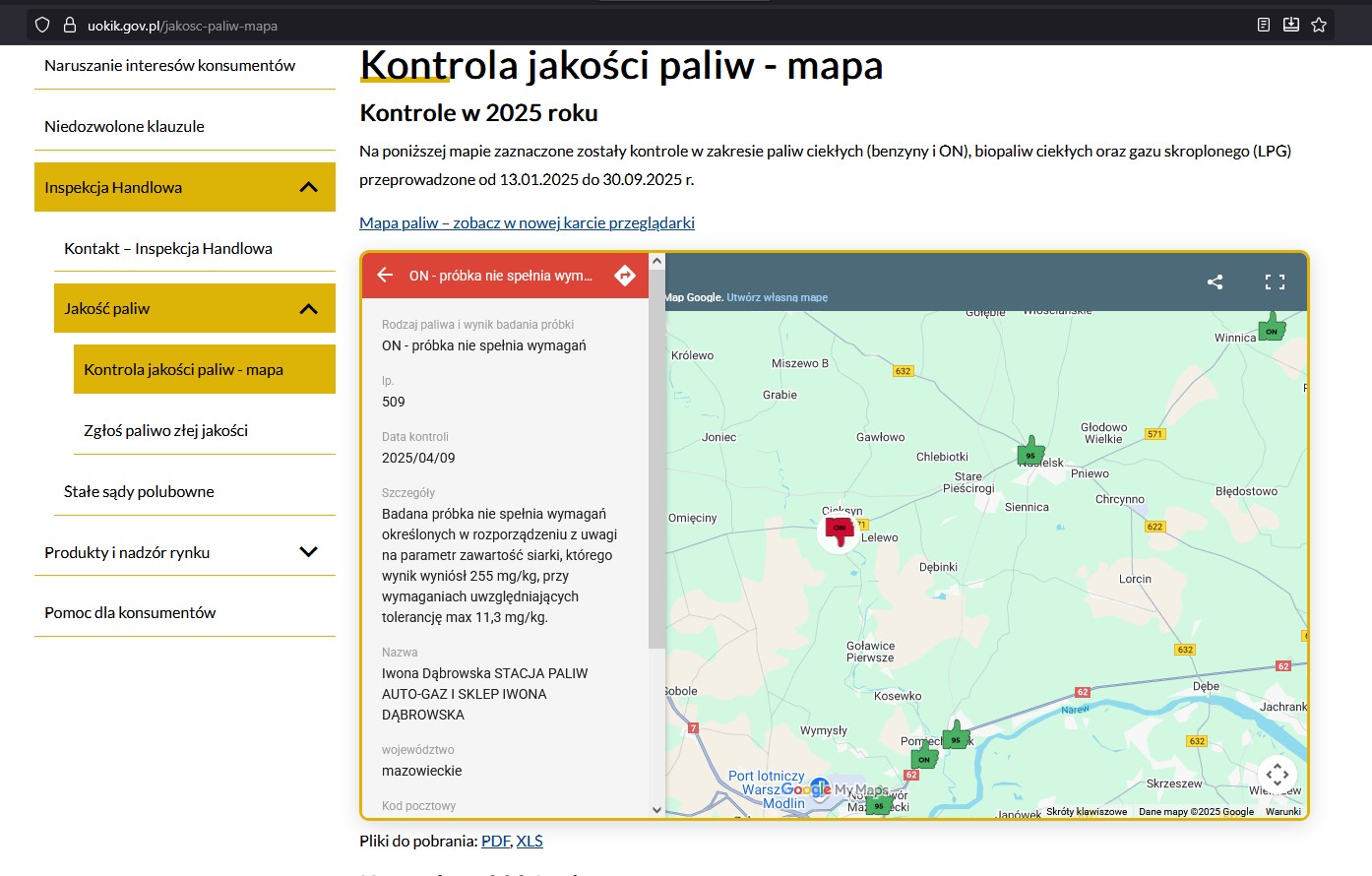Image resolution: width=1372 pixels, height=876 pixels.
Task: Click the map share icon
Action: pos(1215,282)
